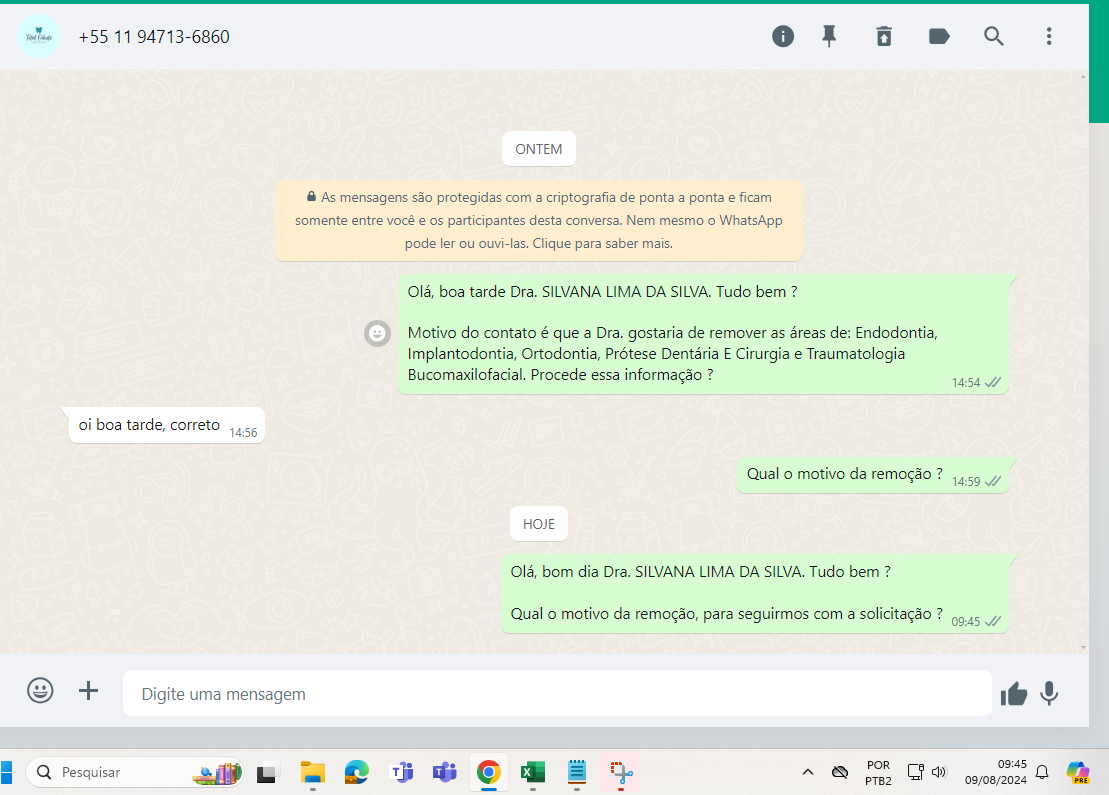The width and height of the screenshot is (1109, 795).
Task: Switch to Google Chrome on taskbar
Action: coord(489,772)
